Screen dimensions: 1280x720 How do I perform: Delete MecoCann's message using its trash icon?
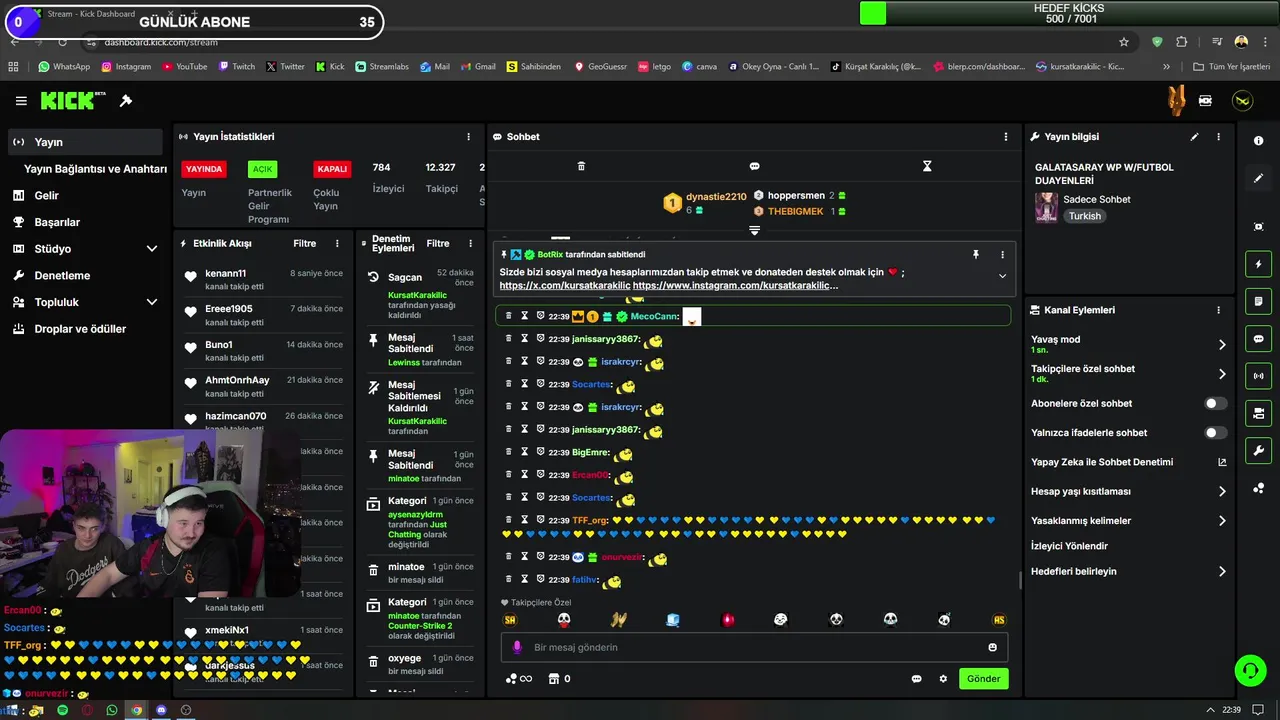coord(508,316)
